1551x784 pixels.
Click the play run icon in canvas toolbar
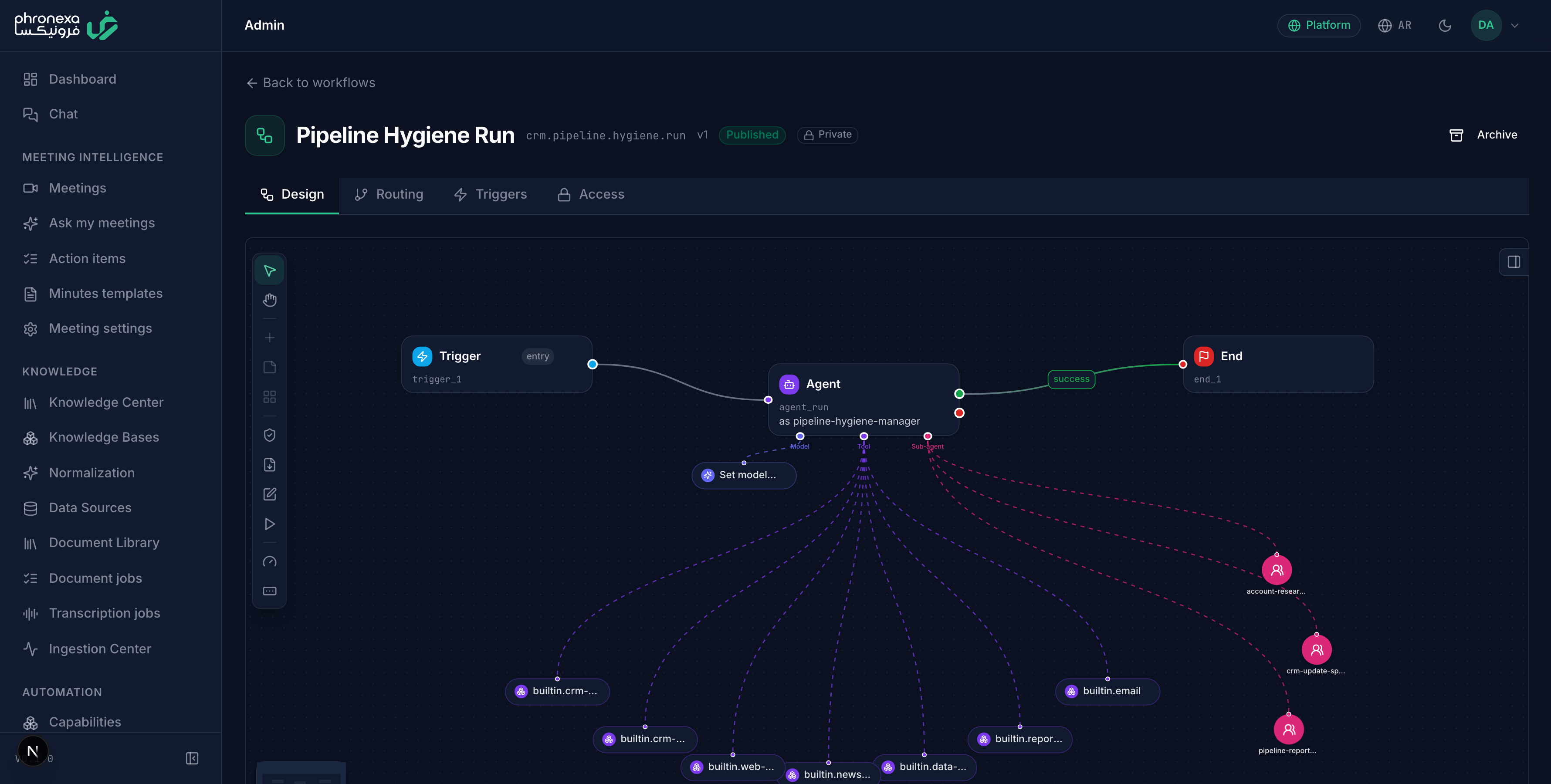269,524
